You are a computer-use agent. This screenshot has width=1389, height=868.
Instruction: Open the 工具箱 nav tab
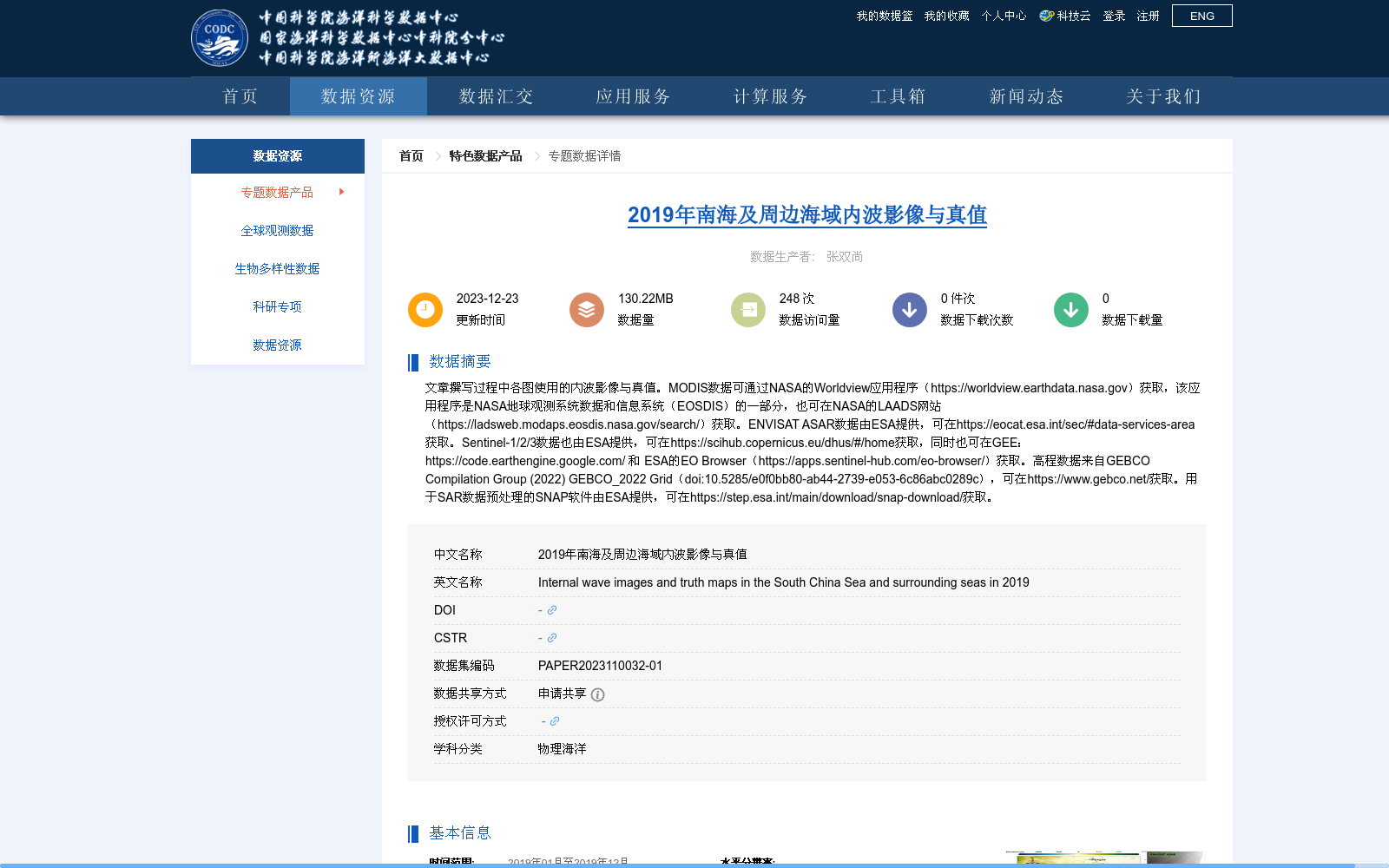[898, 96]
